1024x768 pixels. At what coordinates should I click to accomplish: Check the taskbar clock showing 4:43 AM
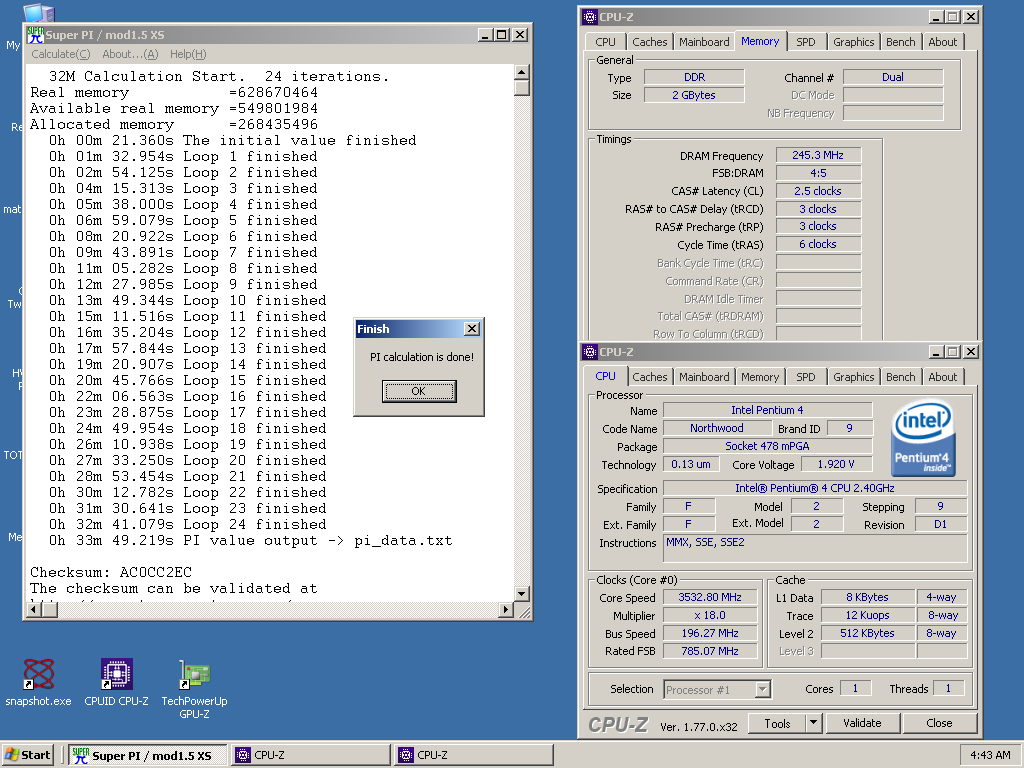(x=990, y=755)
